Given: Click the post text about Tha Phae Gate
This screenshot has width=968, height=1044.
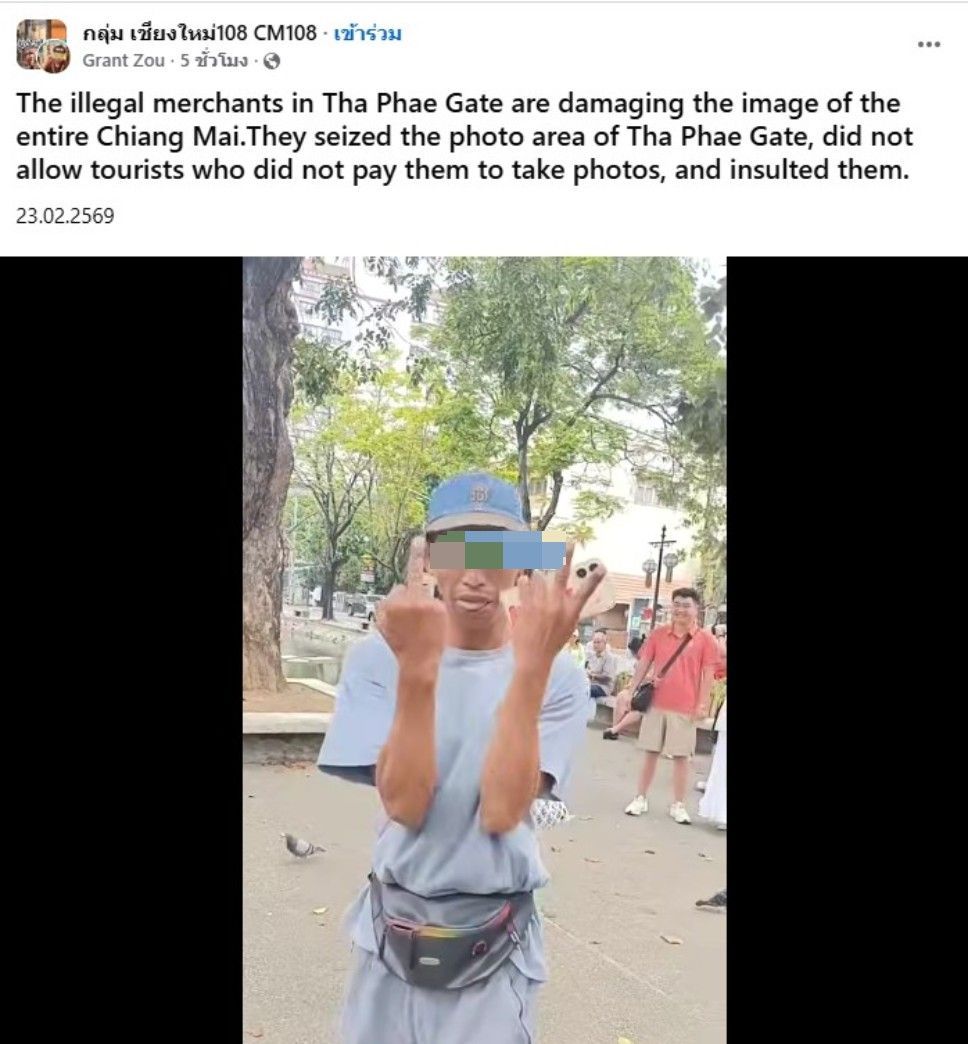Looking at the screenshot, I should click(x=464, y=136).
